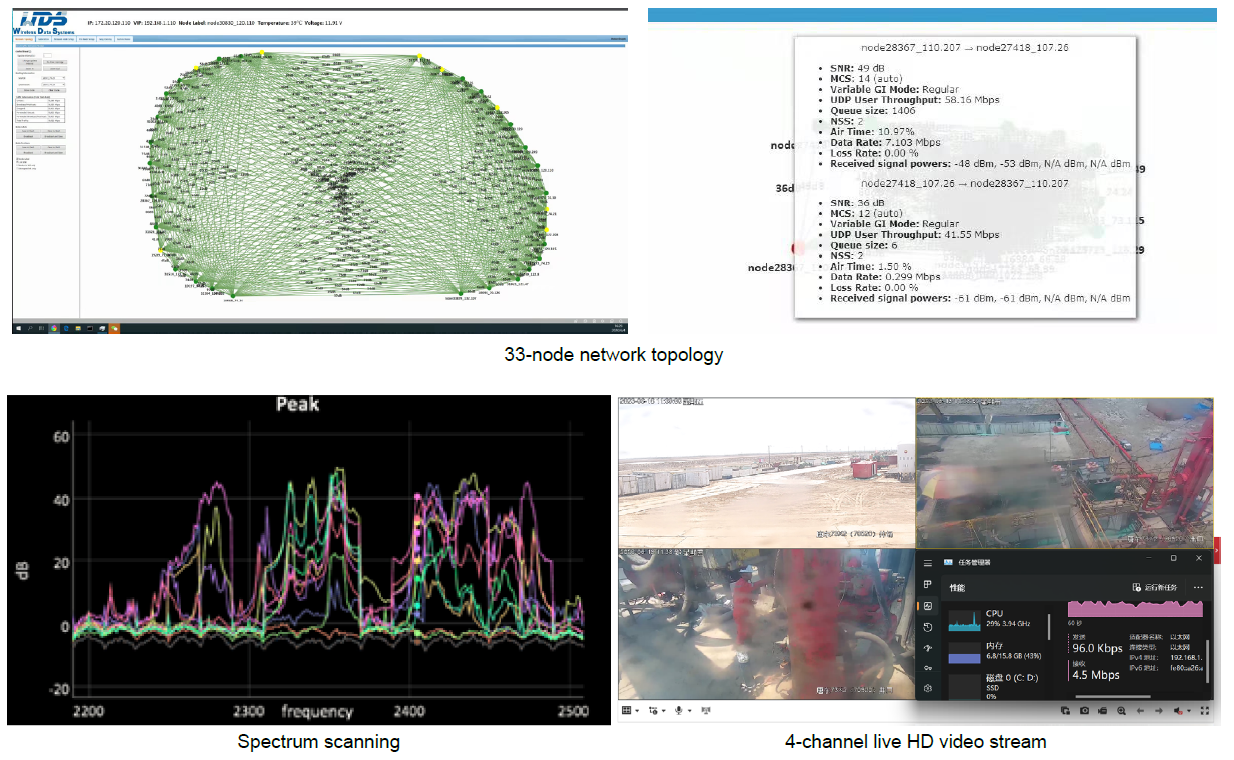Screen dimensions: 1234x760
Task: Mute the speaker in the video toolbar
Action: [1179, 708]
